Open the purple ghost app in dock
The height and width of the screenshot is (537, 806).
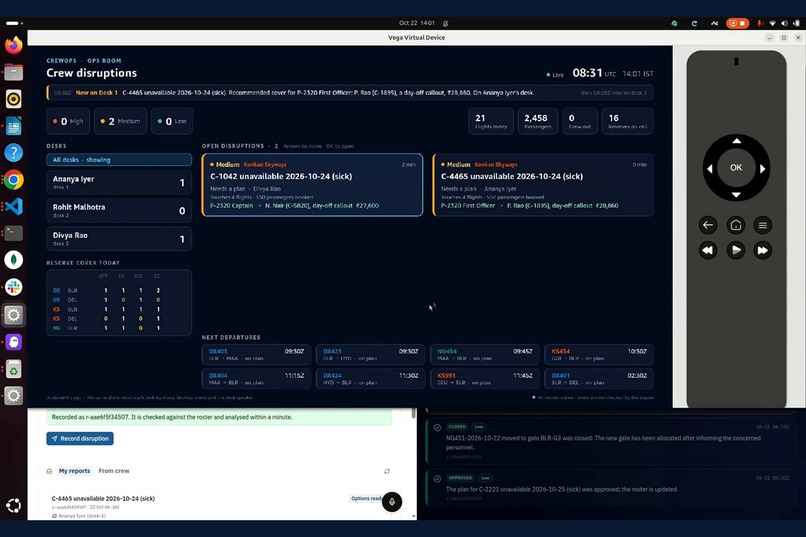[x=14, y=342]
